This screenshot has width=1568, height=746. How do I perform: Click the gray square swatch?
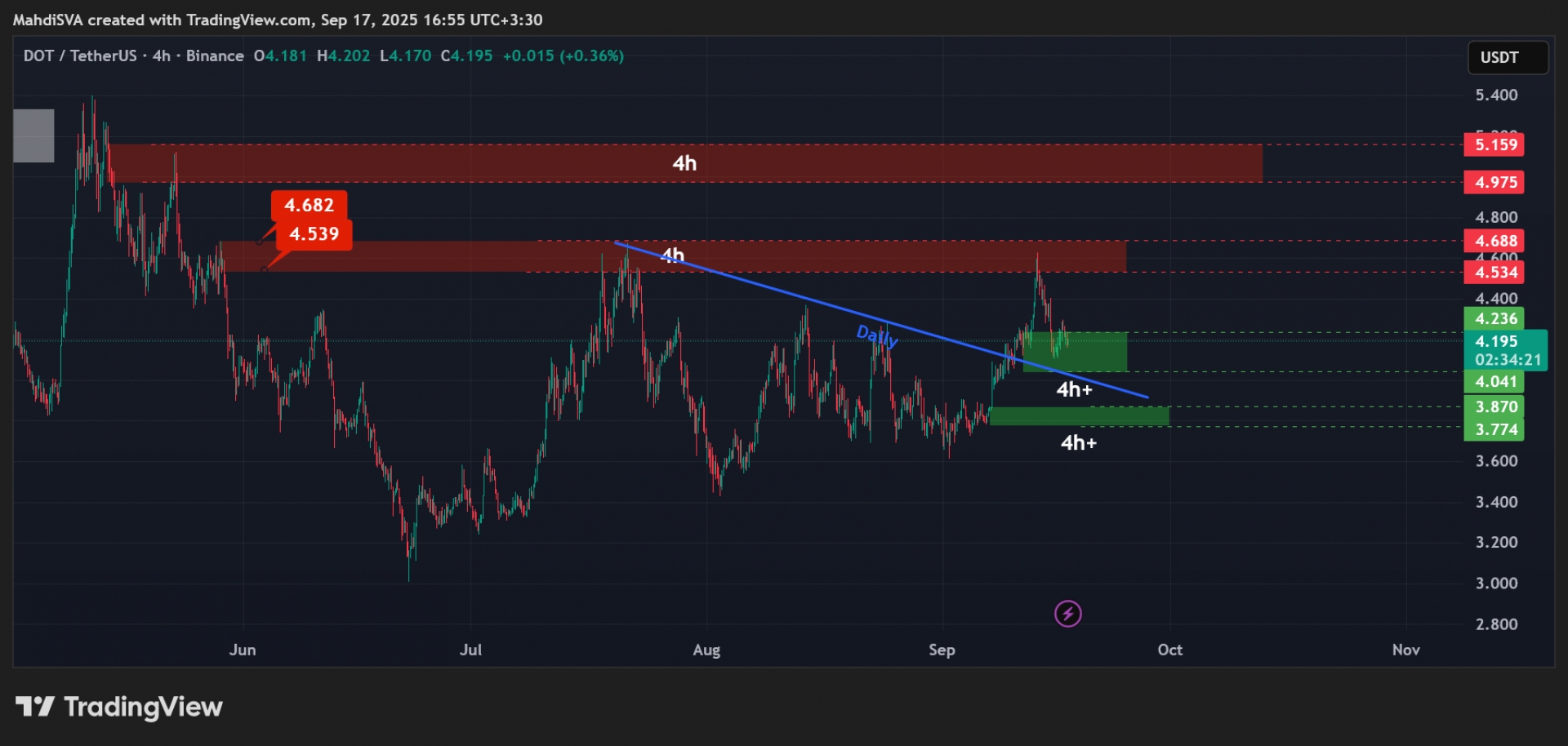tap(34, 135)
